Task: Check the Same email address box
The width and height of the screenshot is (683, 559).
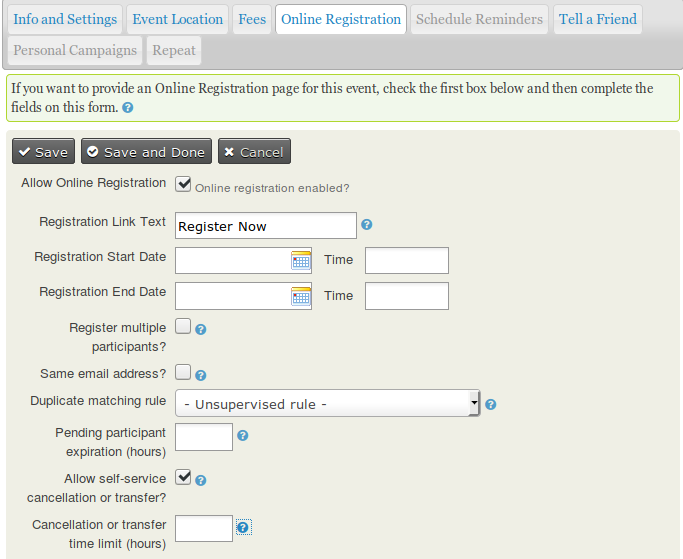Action: pos(183,372)
